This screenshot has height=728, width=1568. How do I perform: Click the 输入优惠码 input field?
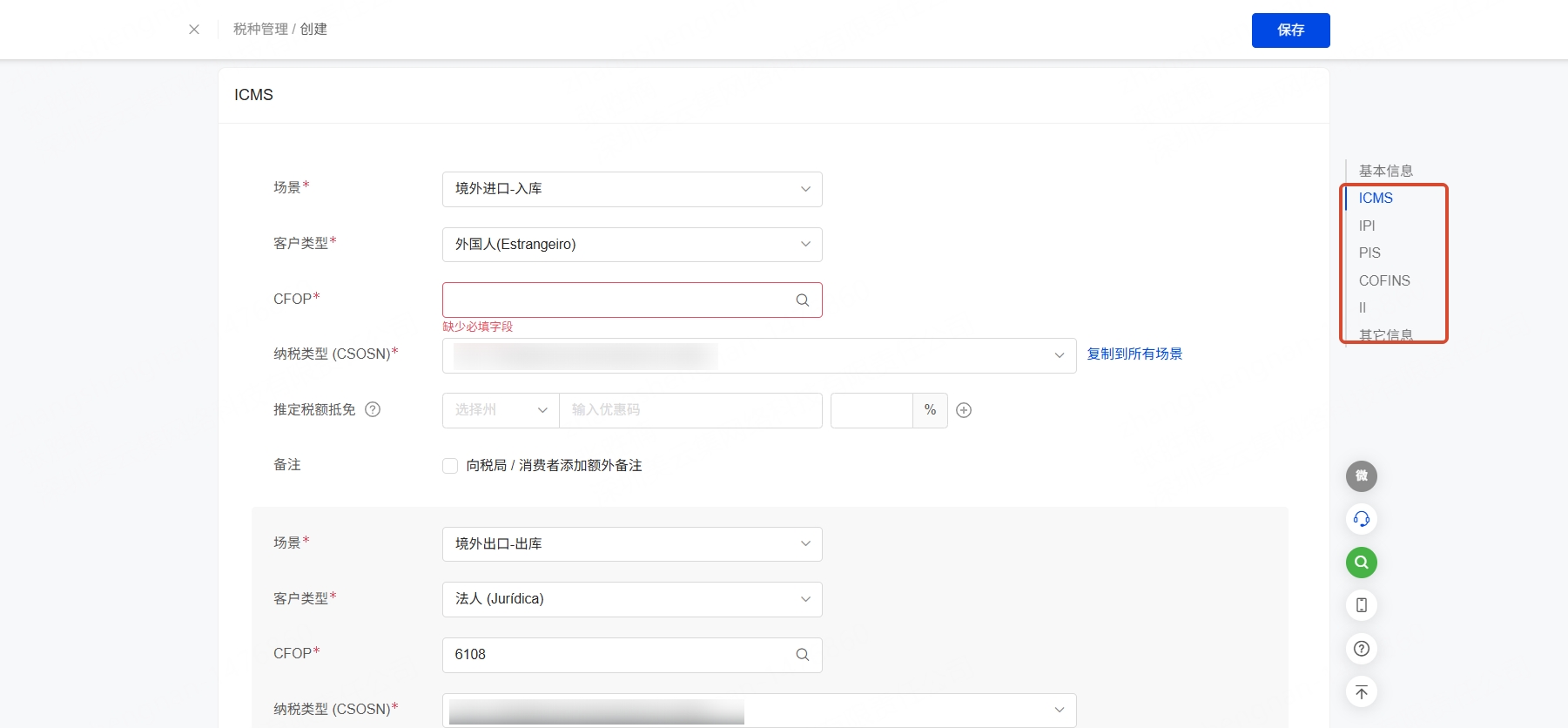click(x=690, y=410)
